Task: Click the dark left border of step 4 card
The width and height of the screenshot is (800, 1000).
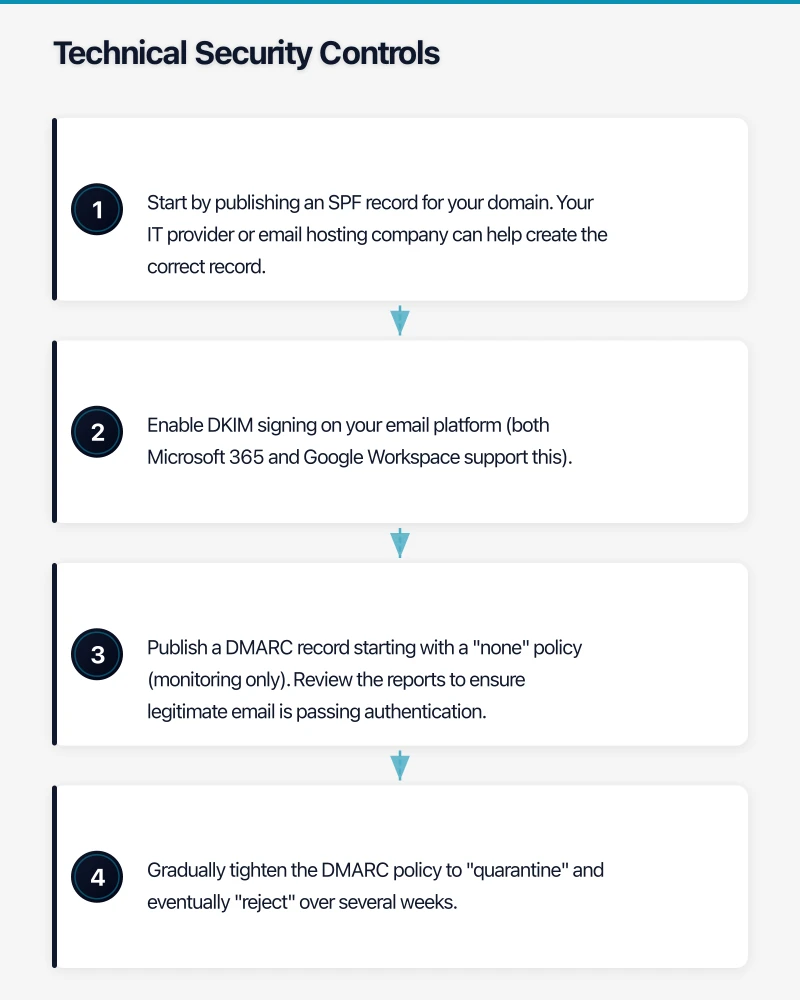Action: pyautogui.click(x=54, y=876)
